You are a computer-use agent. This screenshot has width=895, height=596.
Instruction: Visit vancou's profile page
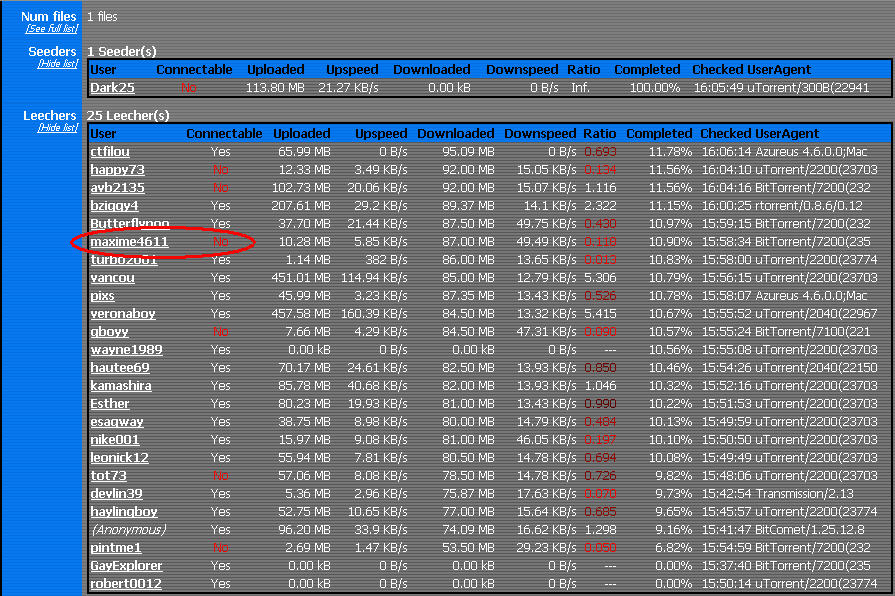click(x=112, y=278)
